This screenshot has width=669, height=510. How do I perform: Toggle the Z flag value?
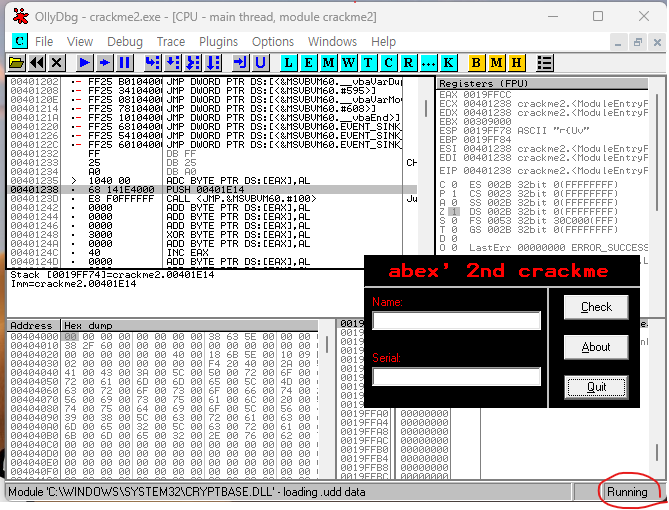(454, 212)
